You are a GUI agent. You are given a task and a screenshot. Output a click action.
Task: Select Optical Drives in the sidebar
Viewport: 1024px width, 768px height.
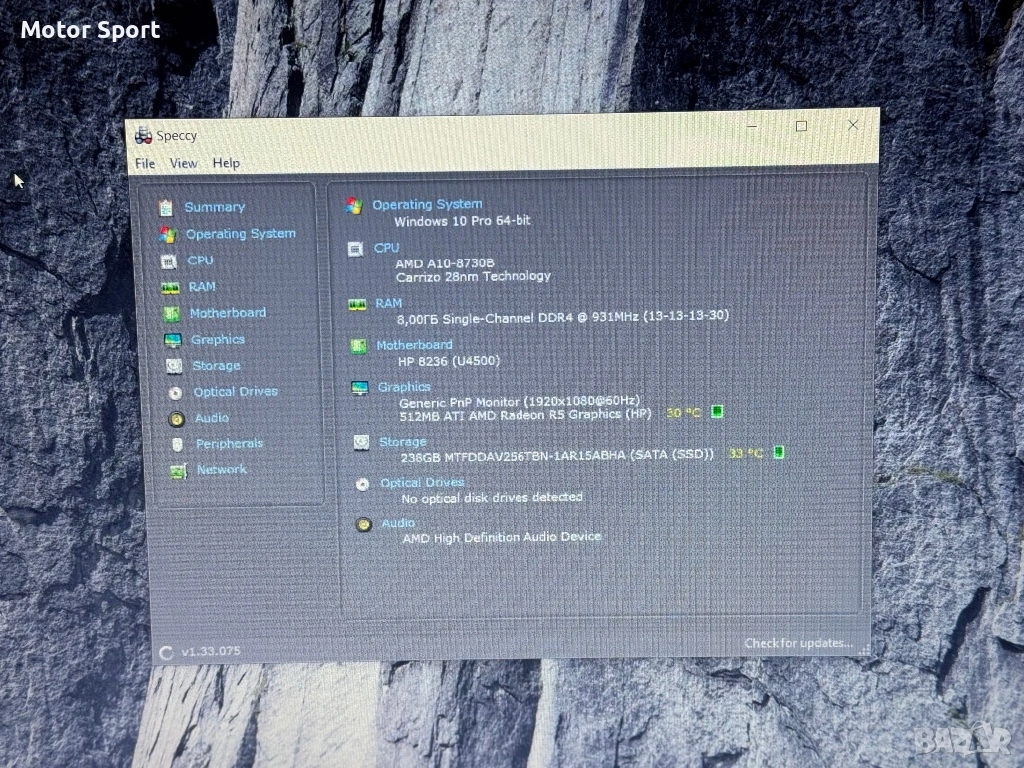235,392
